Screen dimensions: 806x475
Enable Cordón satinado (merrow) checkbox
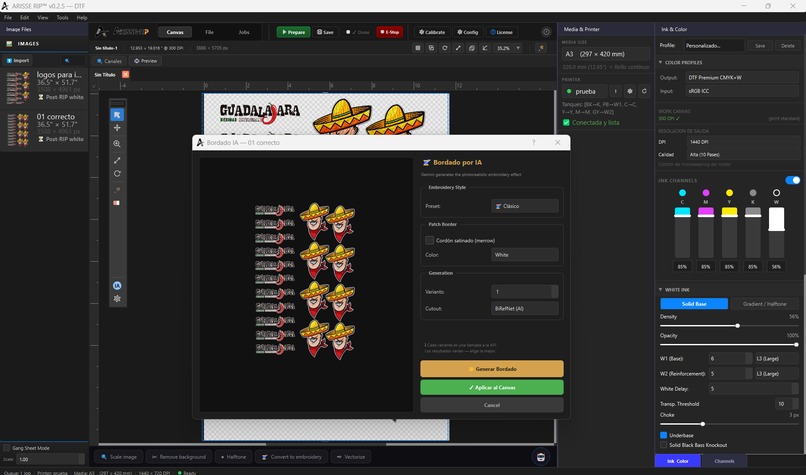(430, 240)
